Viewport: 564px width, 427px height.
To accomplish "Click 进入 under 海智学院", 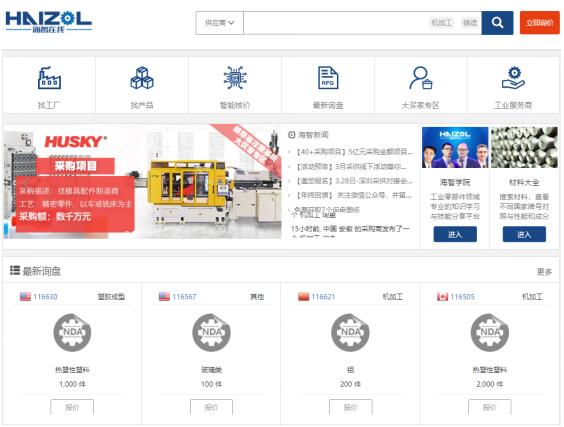I will (x=455, y=235).
